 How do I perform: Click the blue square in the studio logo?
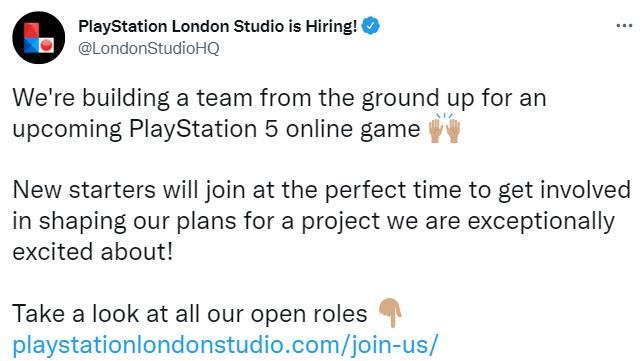coord(31,45)
